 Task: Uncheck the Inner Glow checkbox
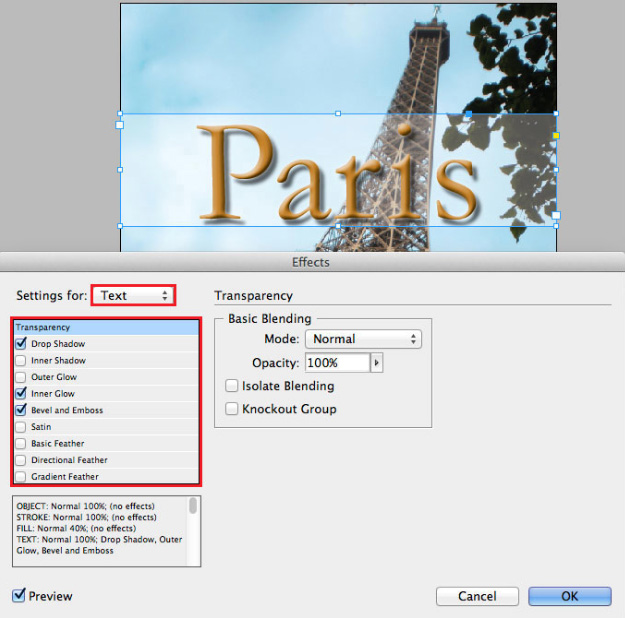(21, 394)
